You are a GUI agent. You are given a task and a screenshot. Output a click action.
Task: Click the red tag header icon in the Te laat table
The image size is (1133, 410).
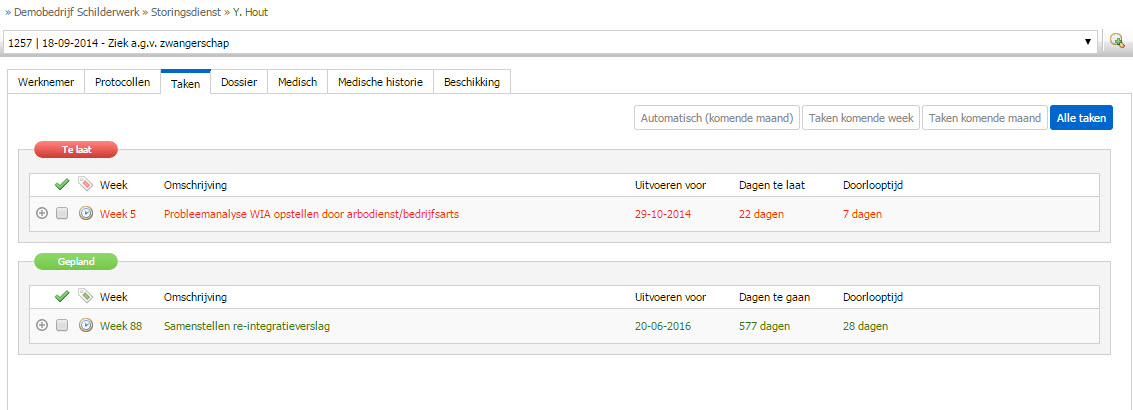coord(85,184)
